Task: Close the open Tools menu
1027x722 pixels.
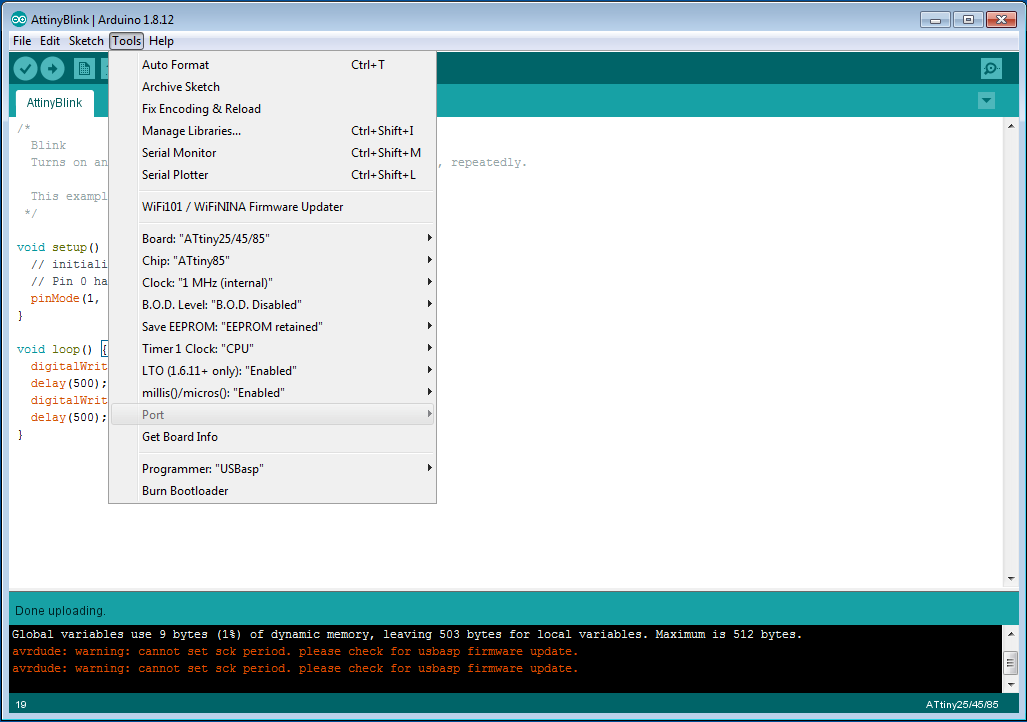Action: coord(126,41)
